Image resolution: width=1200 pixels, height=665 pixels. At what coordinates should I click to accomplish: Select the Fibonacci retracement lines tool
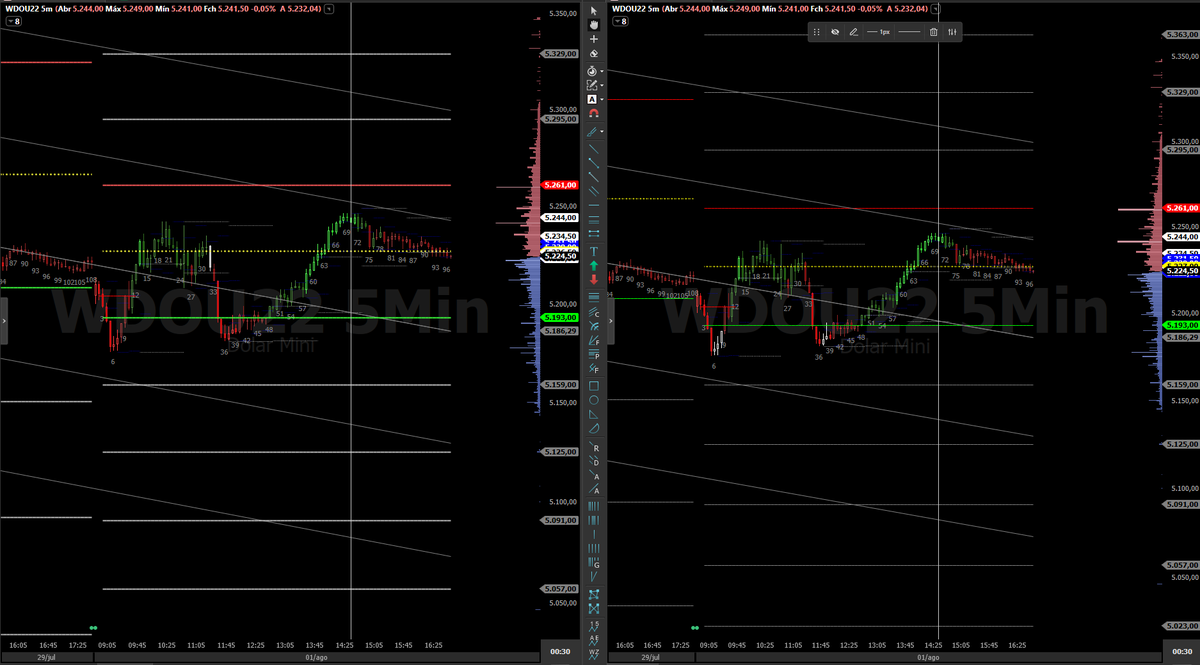(593, 297)
